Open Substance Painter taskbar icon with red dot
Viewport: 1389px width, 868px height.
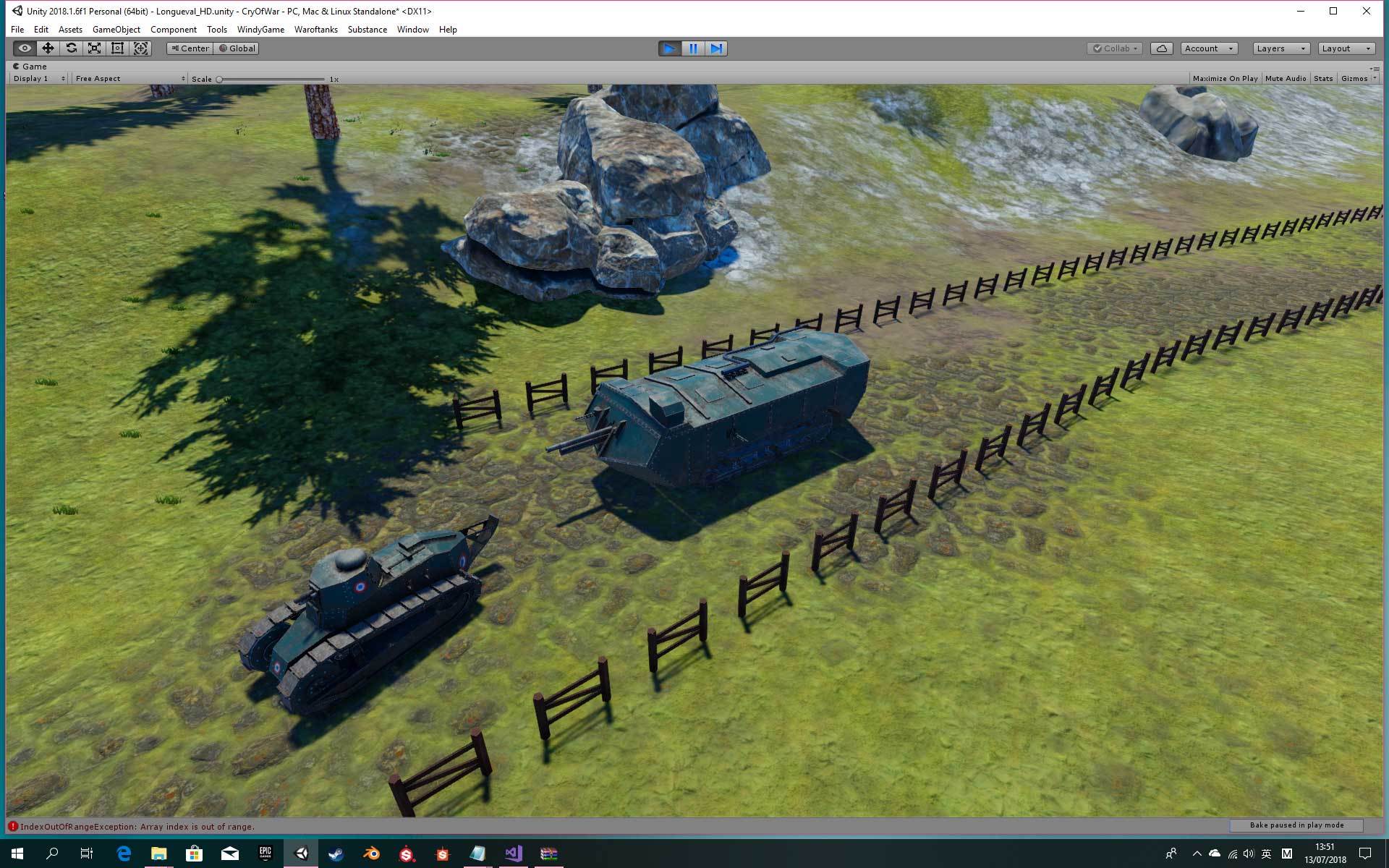click(407, 854)
